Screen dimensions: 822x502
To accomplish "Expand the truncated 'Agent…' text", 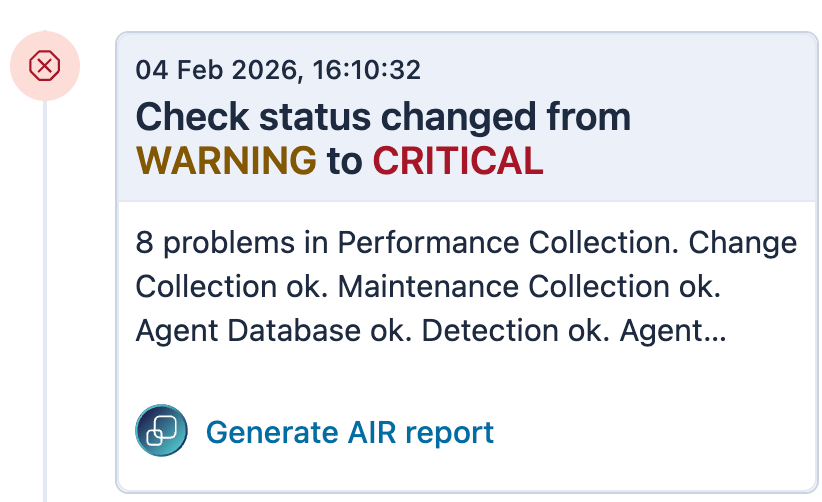I will point(673,330).
